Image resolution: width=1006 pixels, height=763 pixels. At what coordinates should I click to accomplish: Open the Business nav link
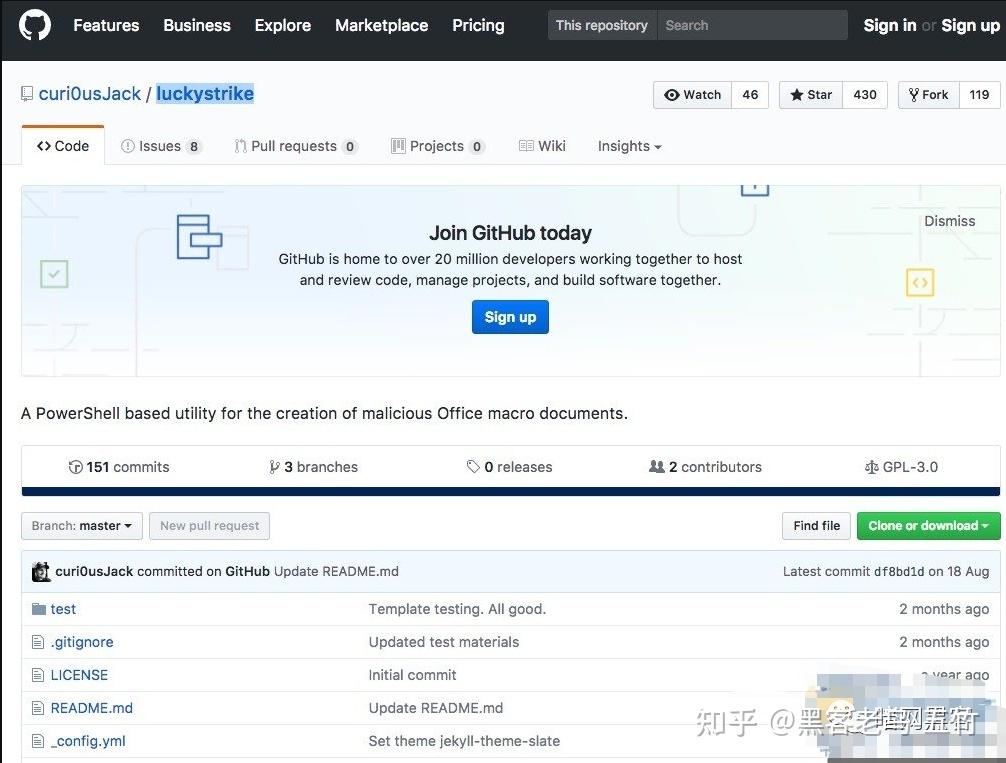pyautogui.click(x=196, y=26)
